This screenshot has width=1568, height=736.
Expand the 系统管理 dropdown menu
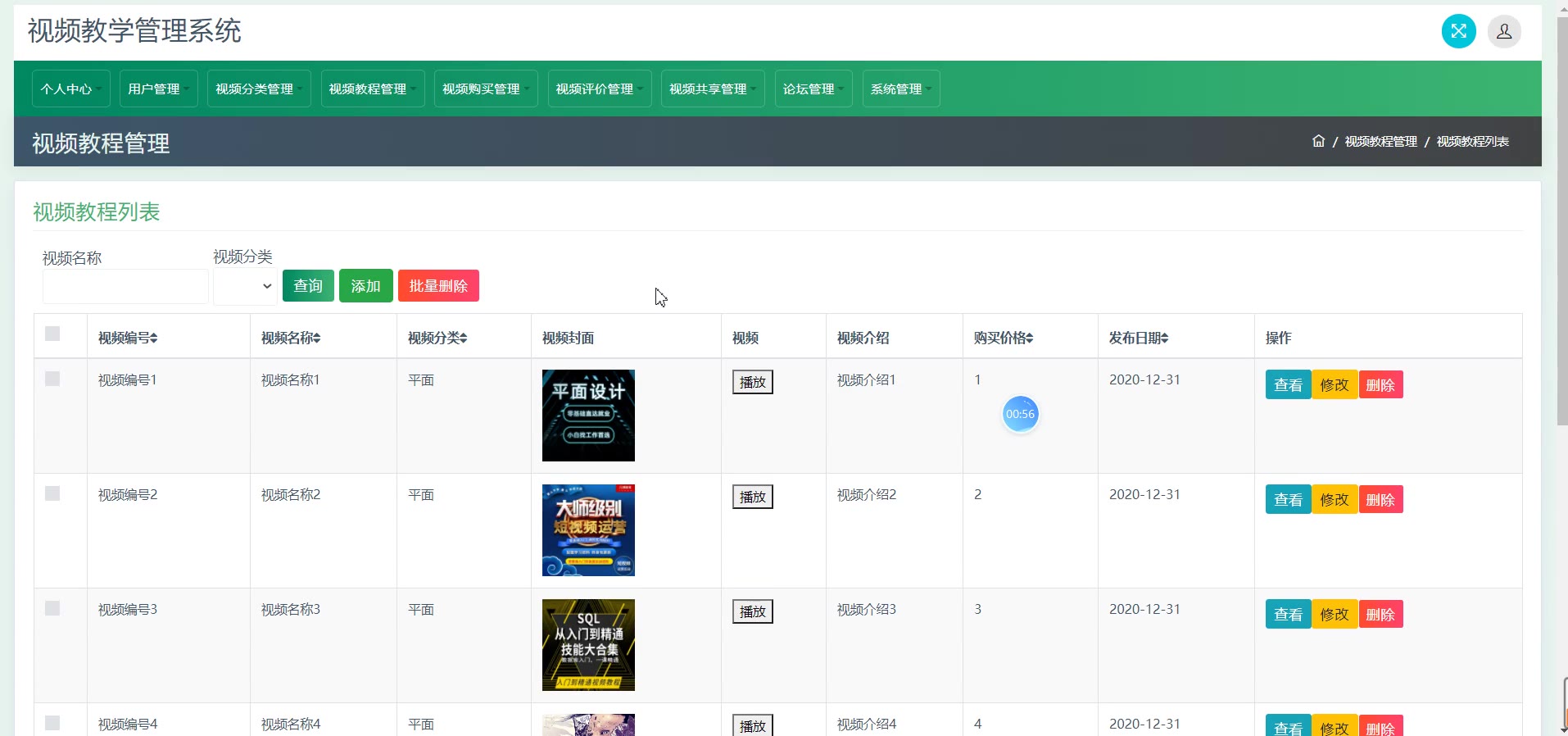point(900,89)
